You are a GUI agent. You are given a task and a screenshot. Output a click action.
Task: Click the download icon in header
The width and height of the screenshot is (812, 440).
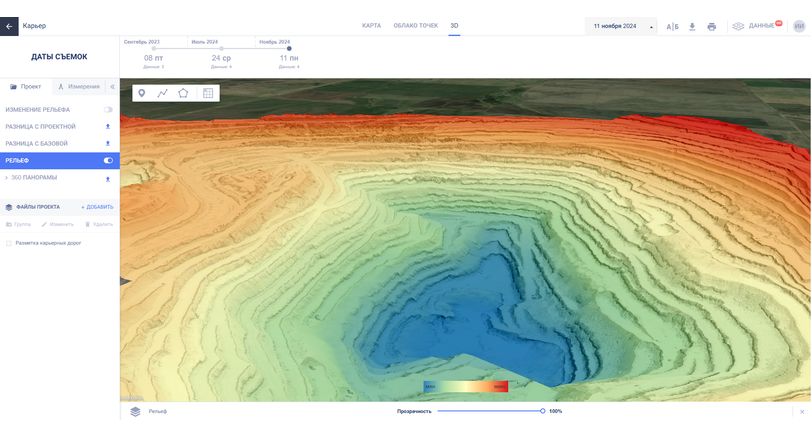click(692, 26)
